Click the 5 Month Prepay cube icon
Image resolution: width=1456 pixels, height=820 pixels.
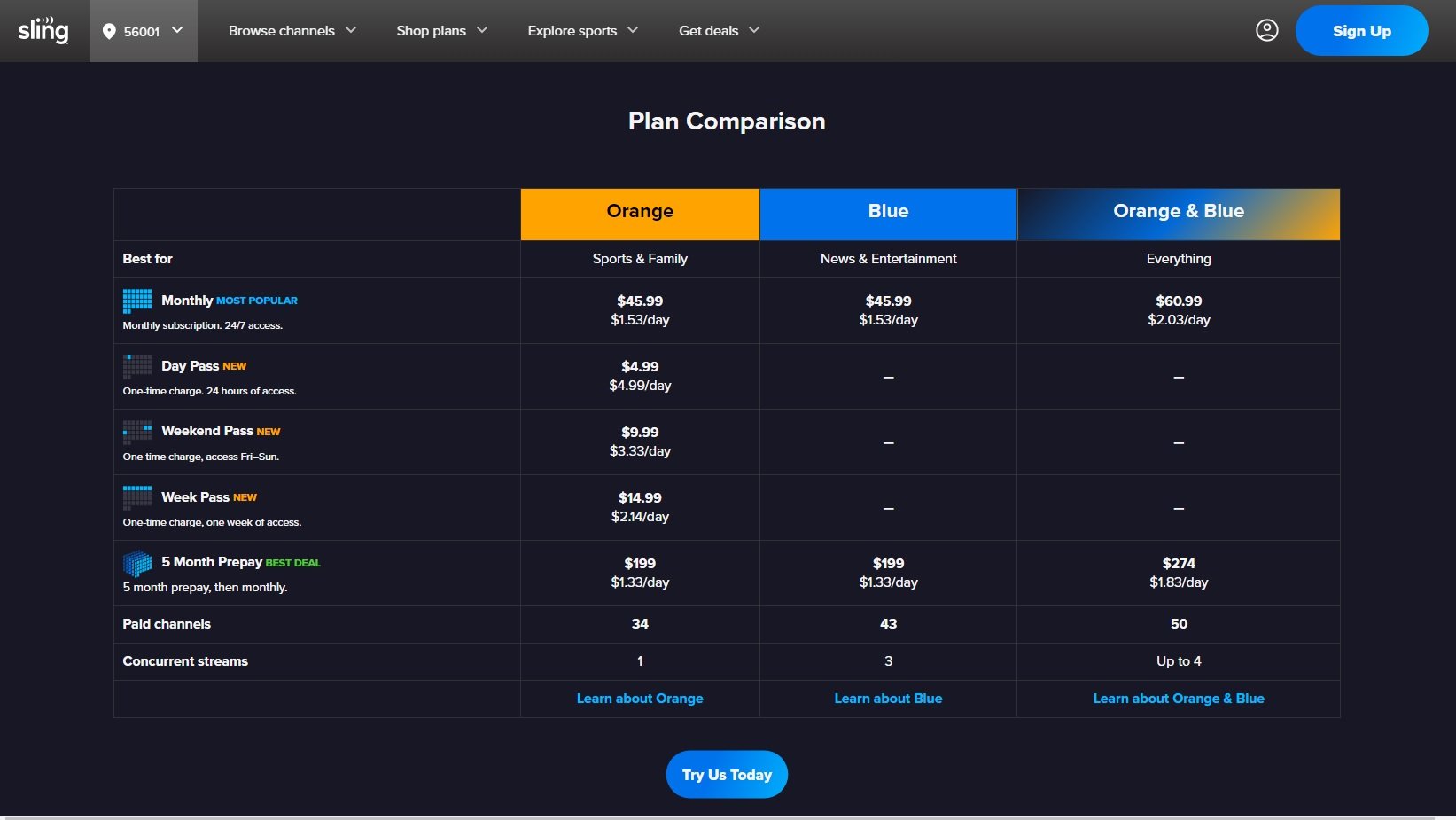pos(137,563)
